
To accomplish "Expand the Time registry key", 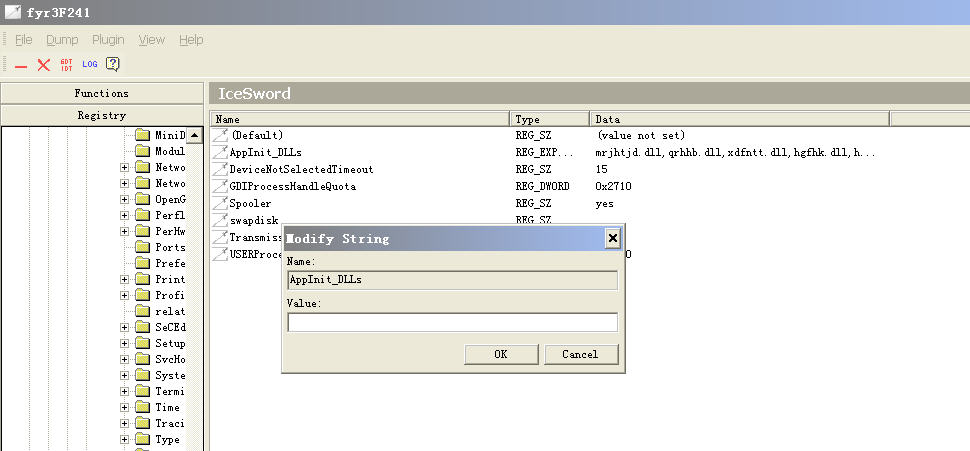I will (124, 407).
